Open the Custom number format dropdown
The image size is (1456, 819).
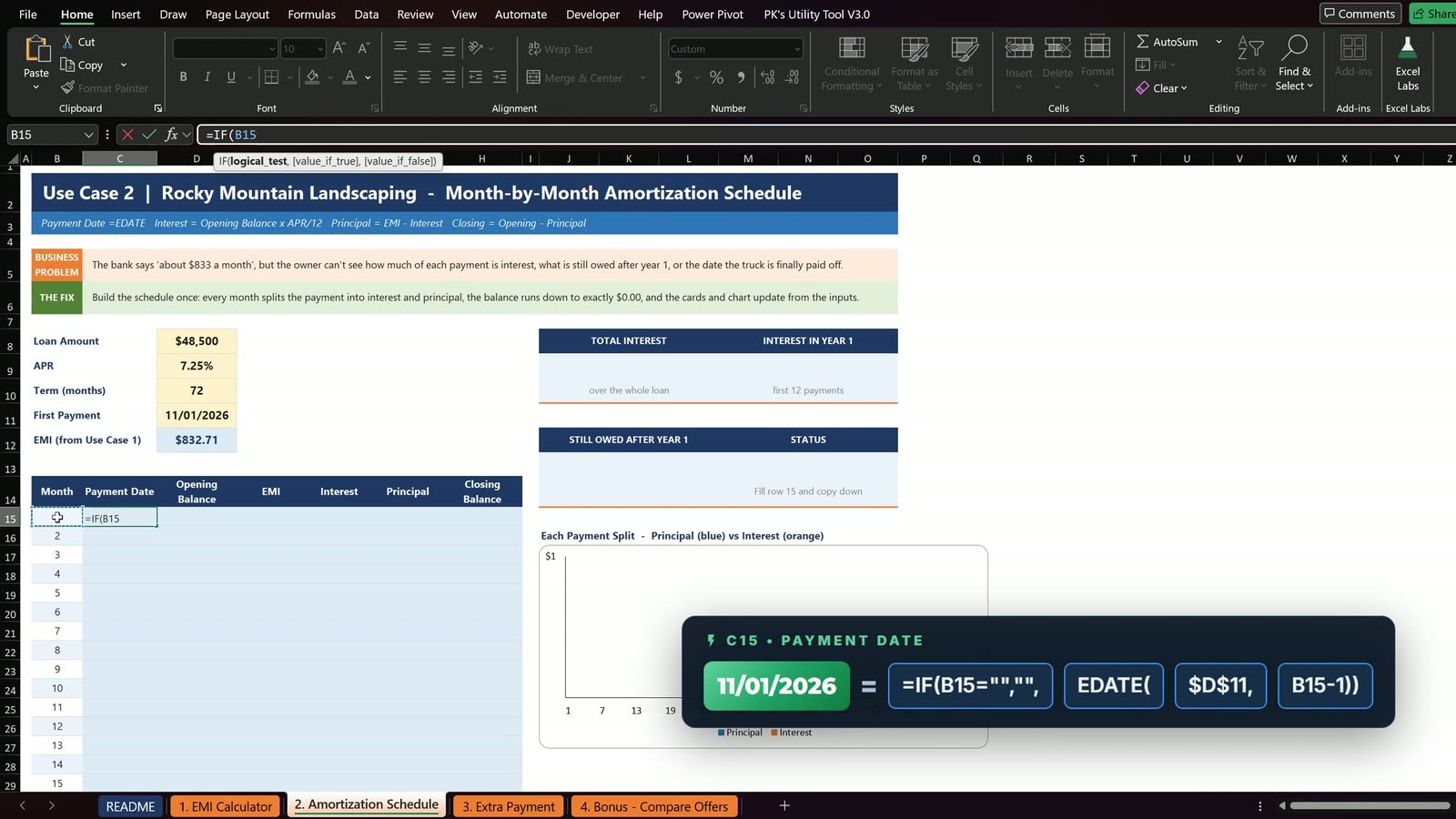pos(797,49)
